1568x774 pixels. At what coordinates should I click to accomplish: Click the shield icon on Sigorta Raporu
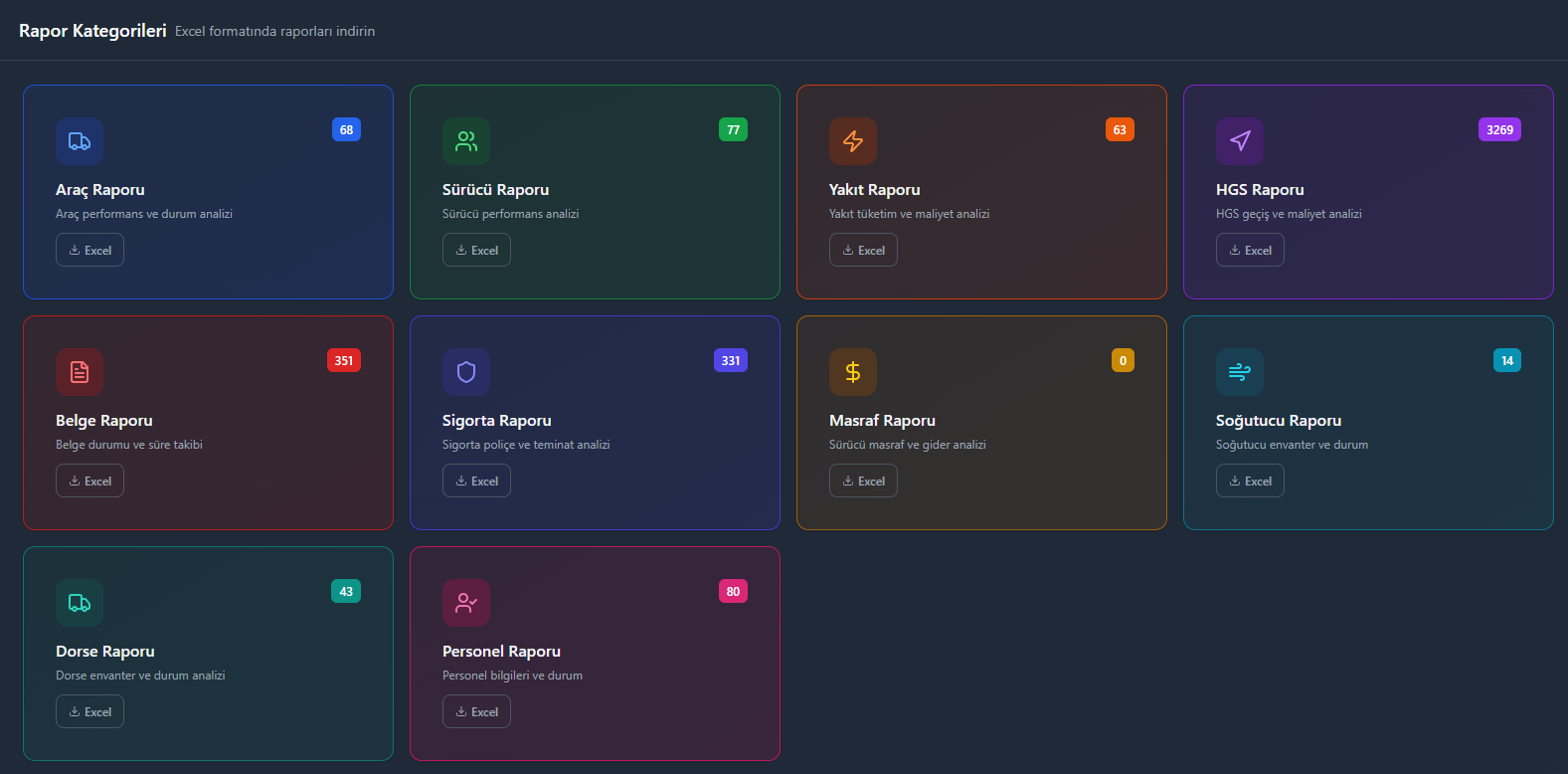[x=466, y=372]
